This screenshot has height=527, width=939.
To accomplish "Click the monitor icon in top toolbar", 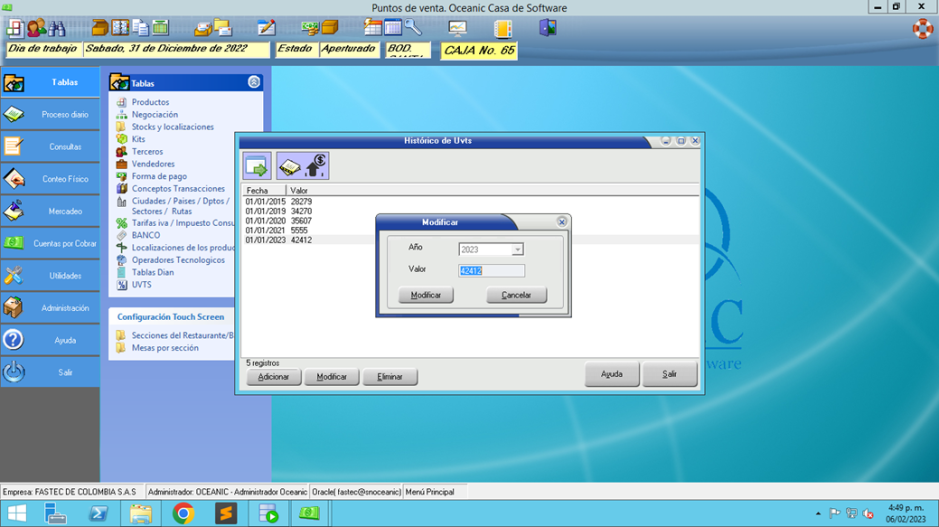I will [457, 28].
